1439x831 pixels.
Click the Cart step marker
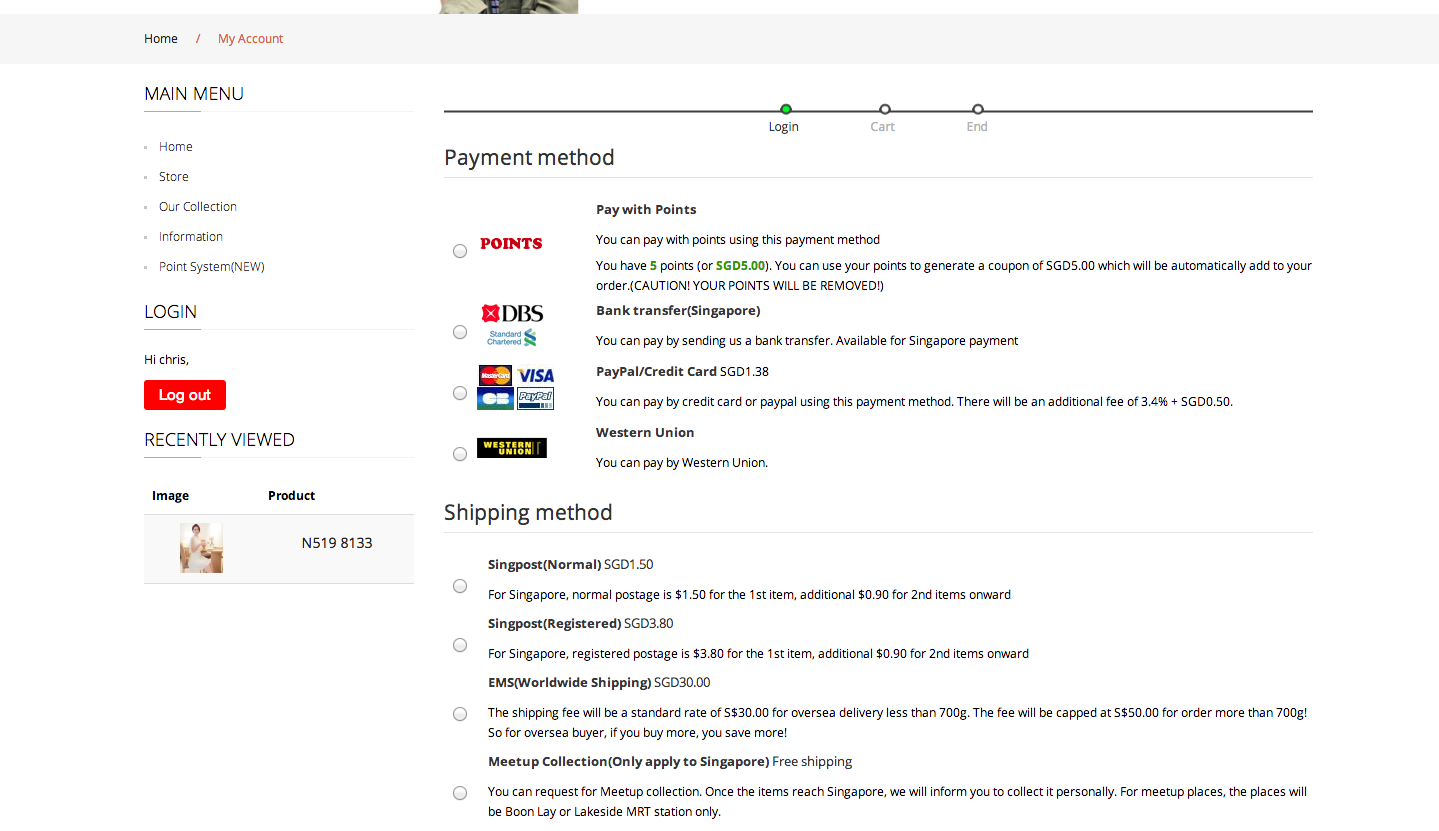tap(884, 110)
